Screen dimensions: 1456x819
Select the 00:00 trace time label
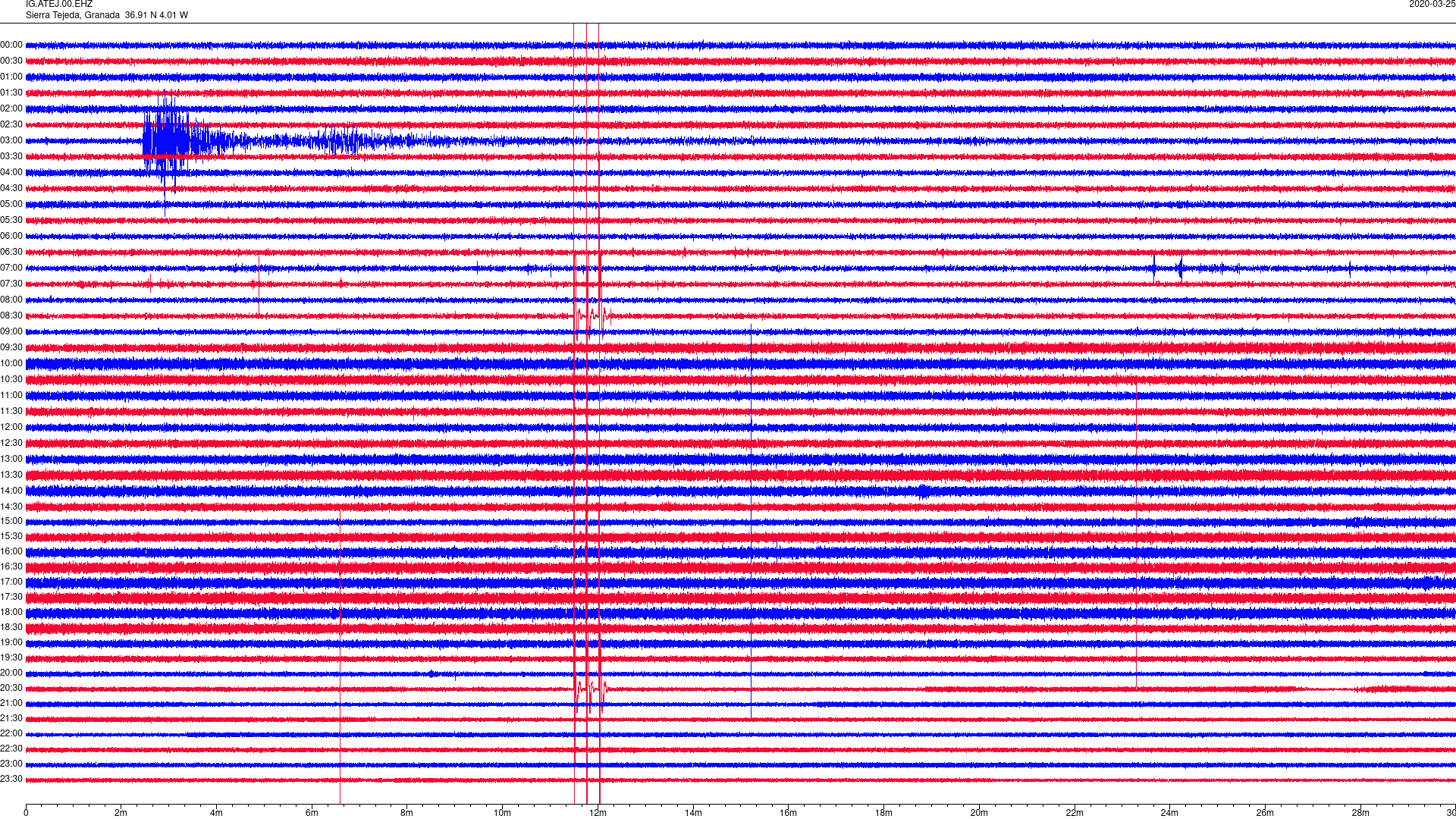click(11, 45)
